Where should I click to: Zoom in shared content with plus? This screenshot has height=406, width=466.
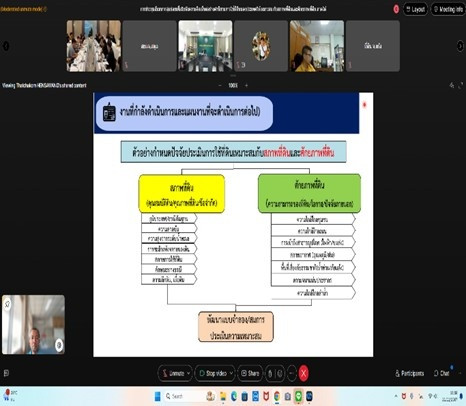point(246,85)
